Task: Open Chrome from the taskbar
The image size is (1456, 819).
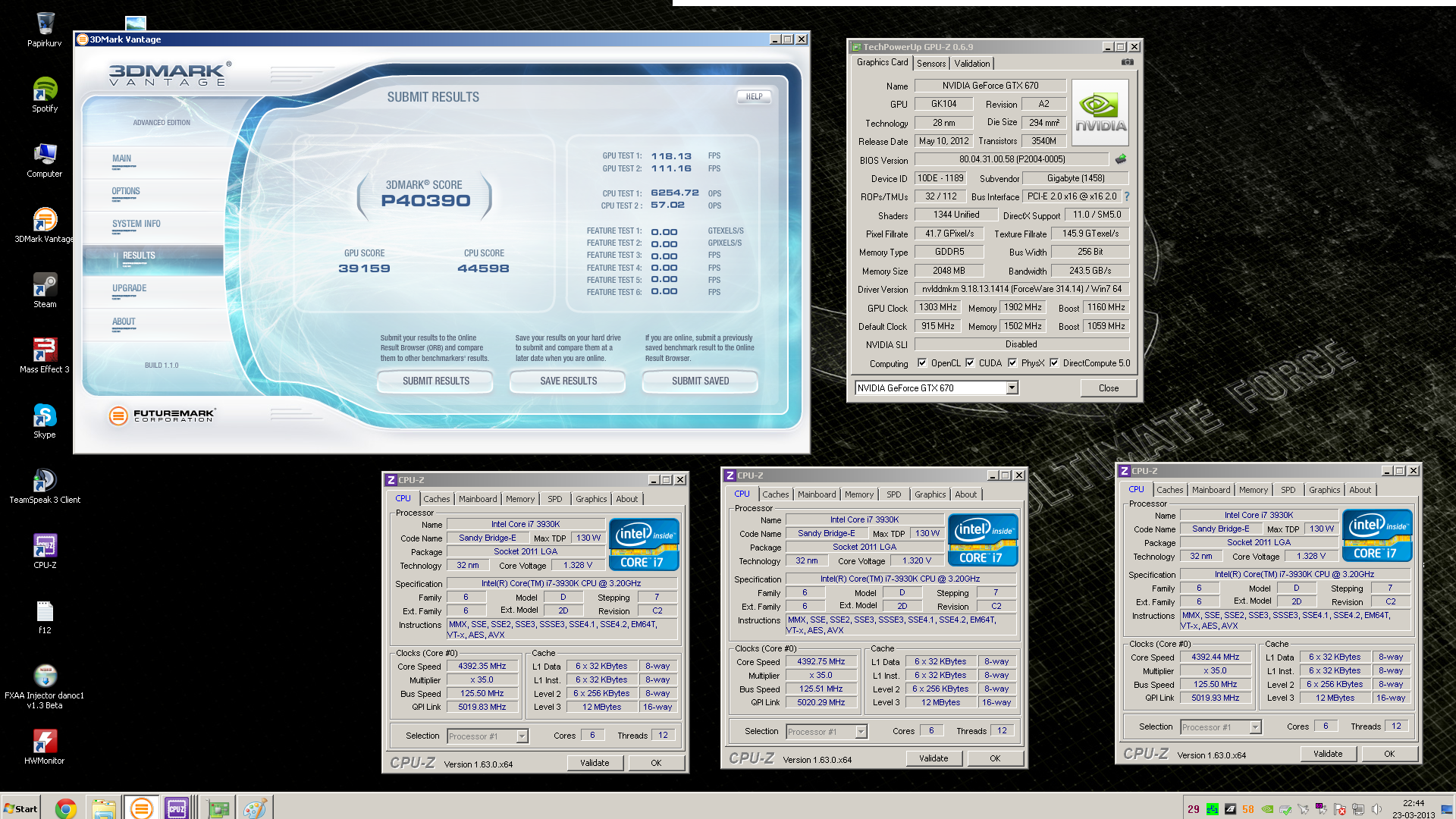Action: [66, 808]
